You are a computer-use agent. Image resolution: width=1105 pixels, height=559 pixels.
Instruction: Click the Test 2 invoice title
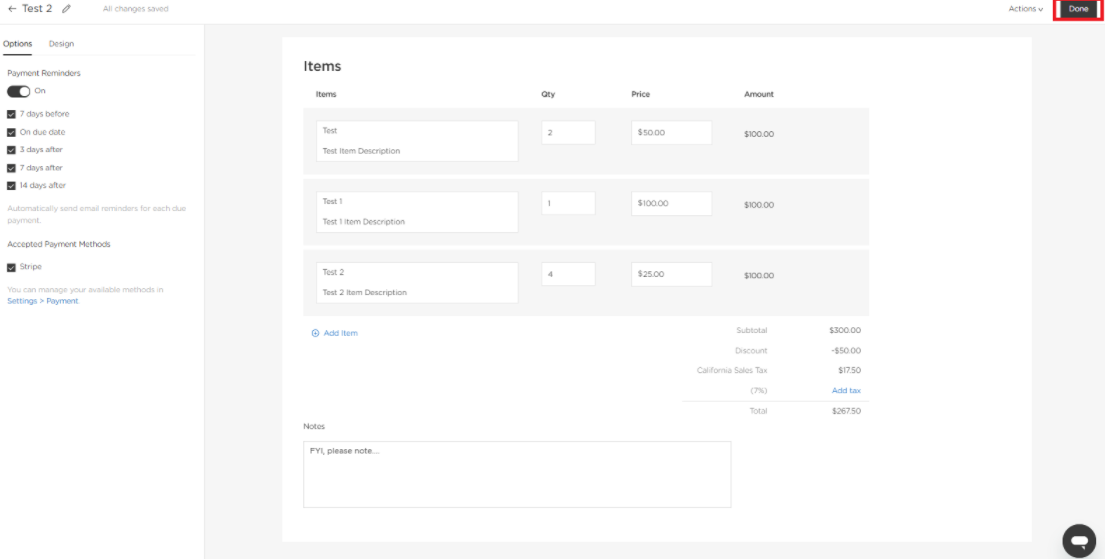point(37,9)
